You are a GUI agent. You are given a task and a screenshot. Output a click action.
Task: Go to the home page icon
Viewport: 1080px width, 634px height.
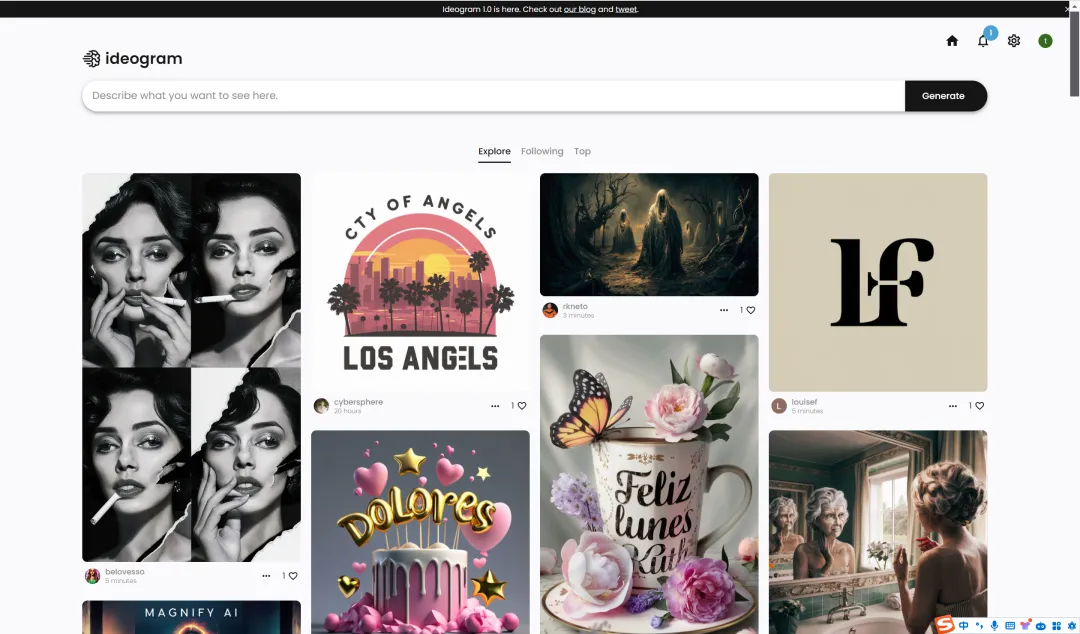(x=952, y=41)
